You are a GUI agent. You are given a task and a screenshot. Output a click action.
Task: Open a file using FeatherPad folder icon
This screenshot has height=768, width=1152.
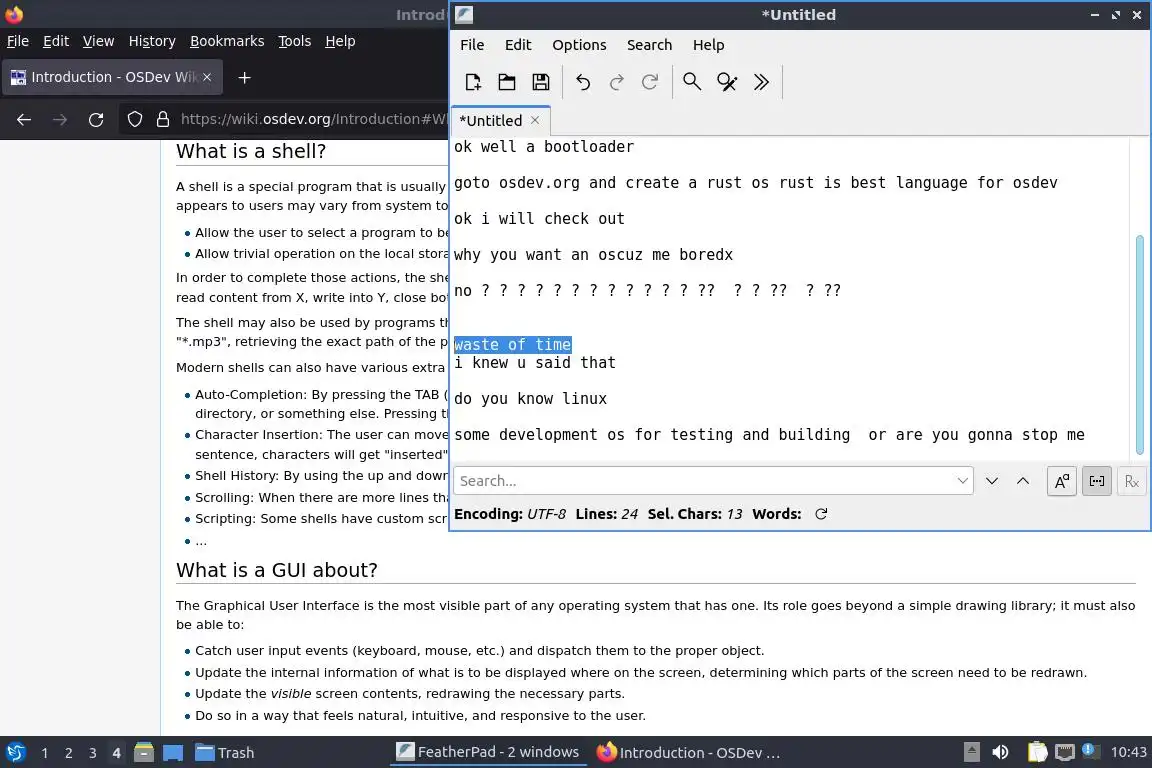(x=507, y=82)
